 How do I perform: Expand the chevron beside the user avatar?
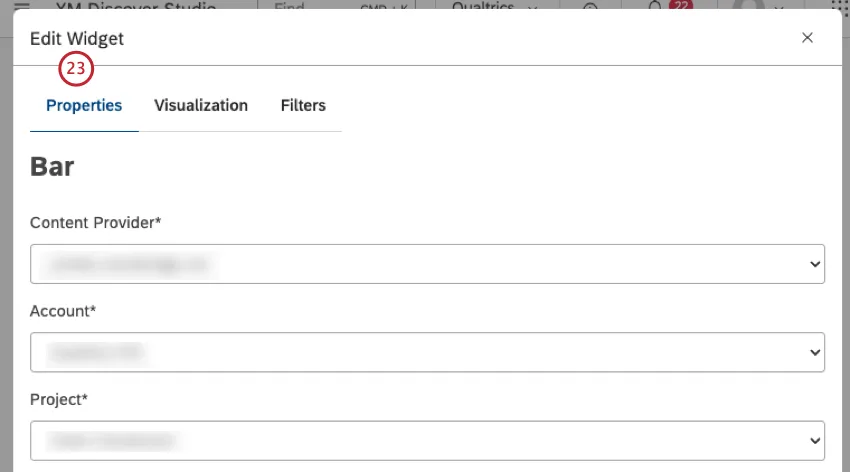click(x=779, y=7)
